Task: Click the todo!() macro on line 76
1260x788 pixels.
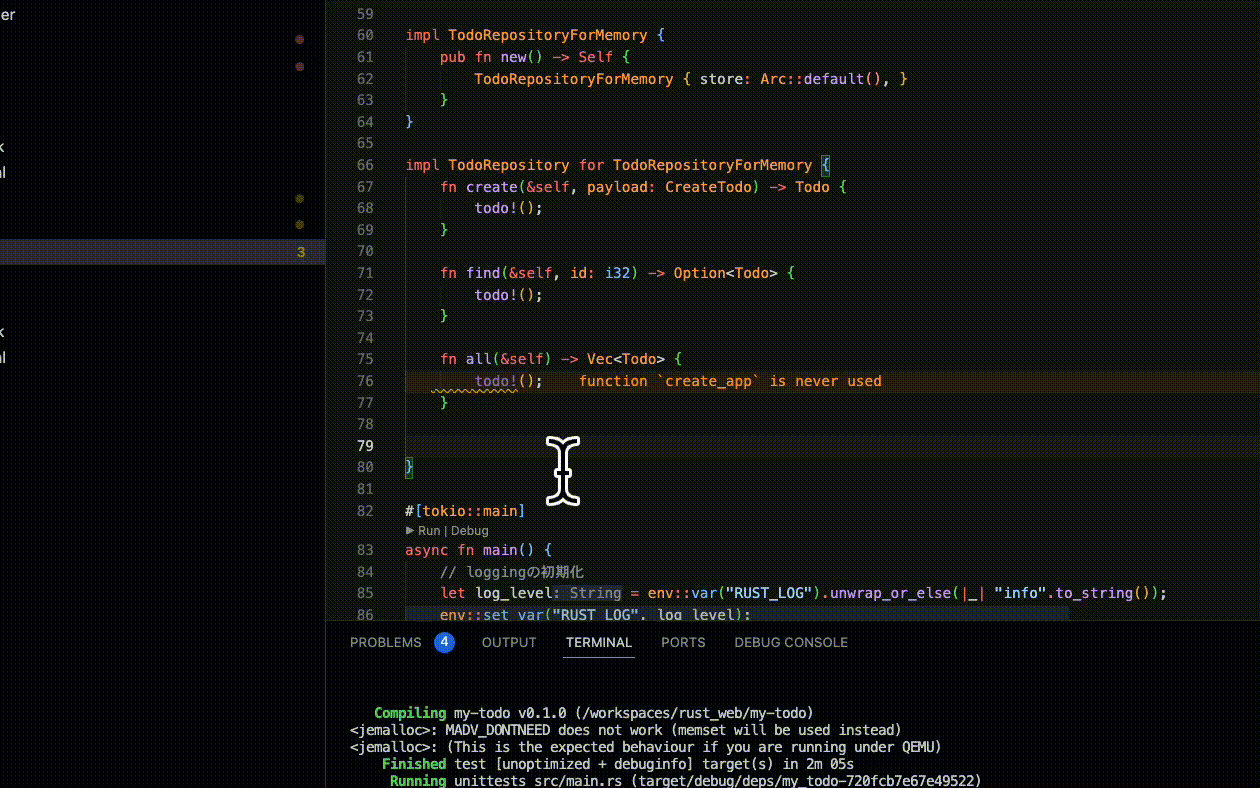Action: point(508,381)
